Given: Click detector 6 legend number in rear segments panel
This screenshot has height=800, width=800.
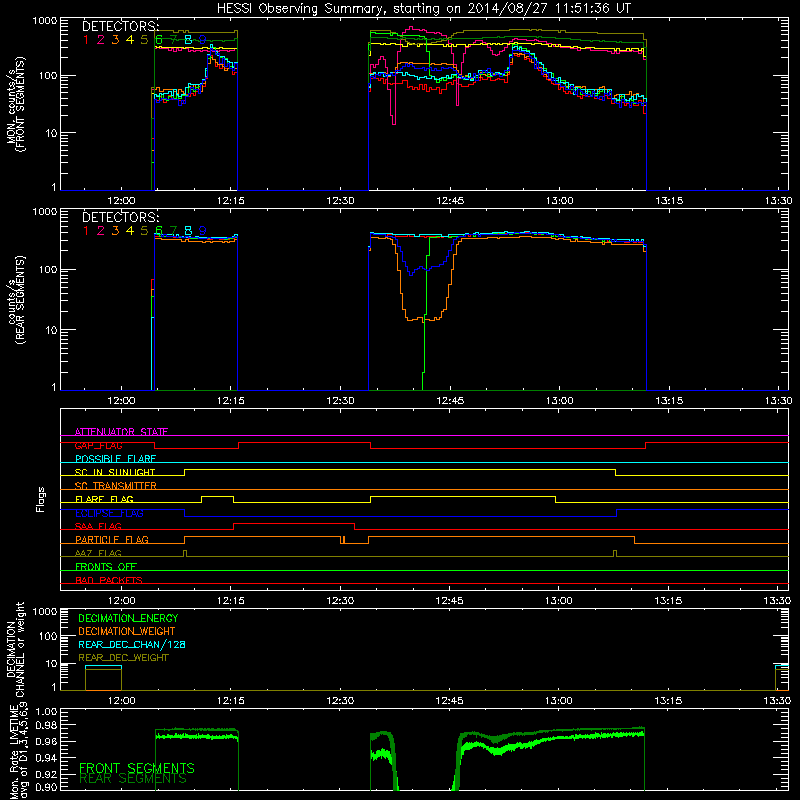Looking at the screenshot, I should tap(159, 231).
